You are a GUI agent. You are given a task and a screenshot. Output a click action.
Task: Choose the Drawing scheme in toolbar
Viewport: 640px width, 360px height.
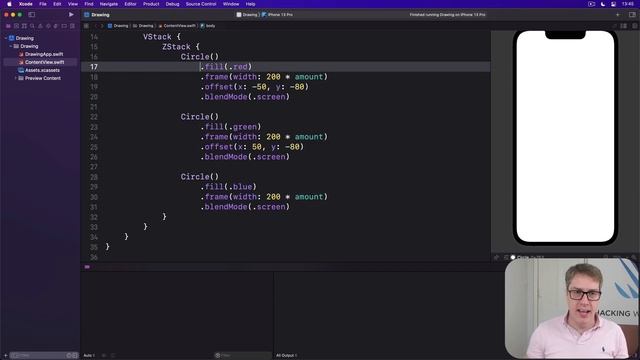[x=247, y=15]
